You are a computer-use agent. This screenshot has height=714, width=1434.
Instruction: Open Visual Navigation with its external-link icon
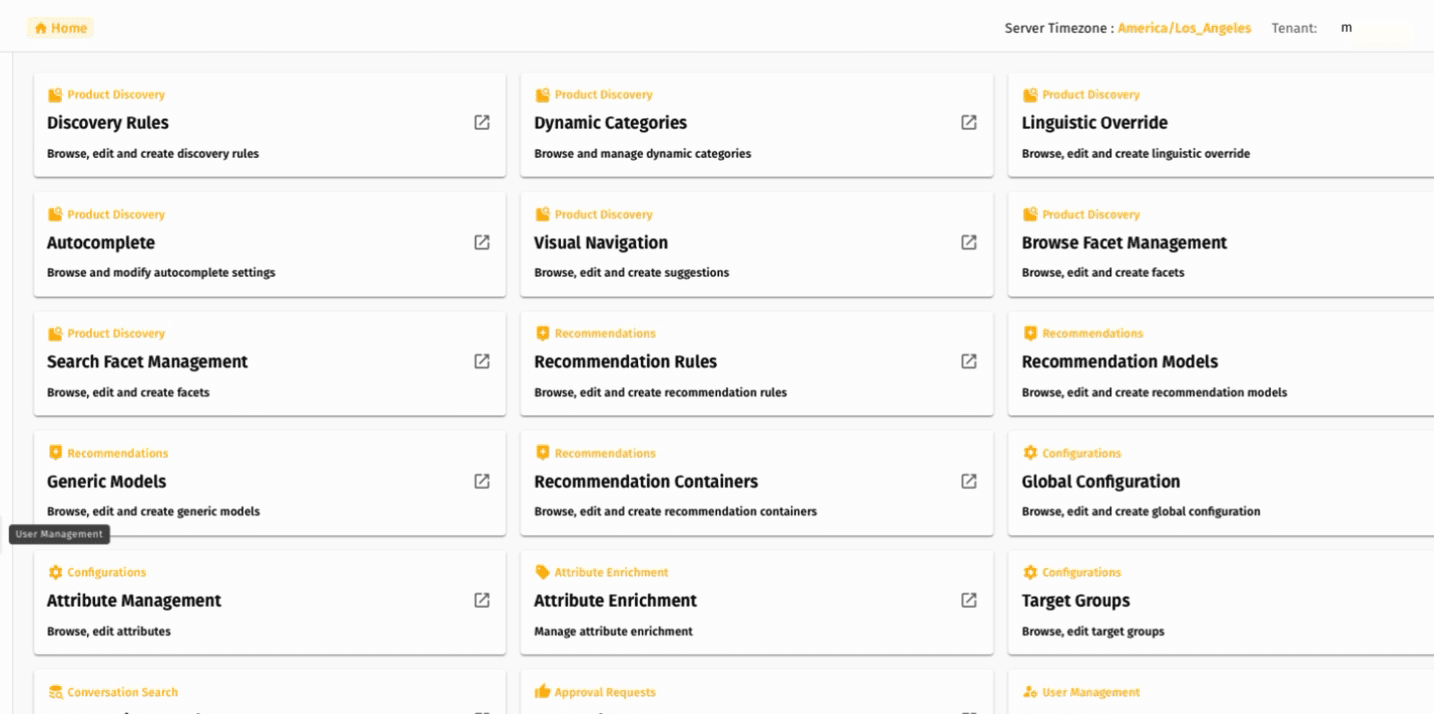(x=969, y=242)
